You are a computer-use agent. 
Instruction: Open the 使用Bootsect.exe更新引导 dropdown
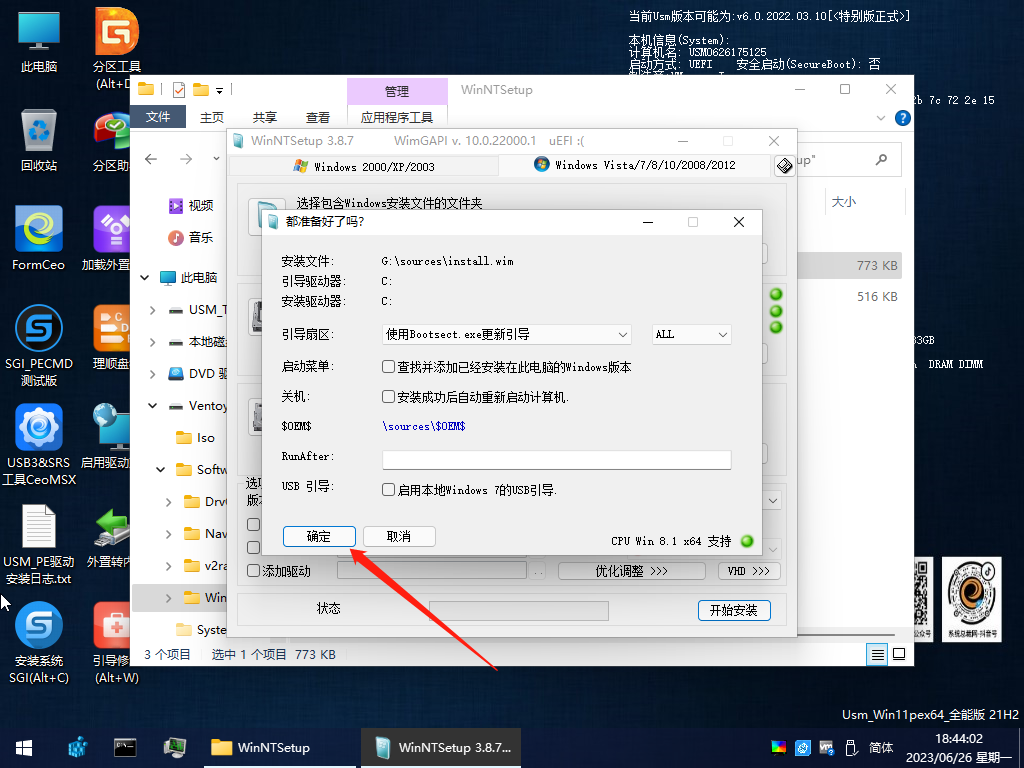pos(506,334)
